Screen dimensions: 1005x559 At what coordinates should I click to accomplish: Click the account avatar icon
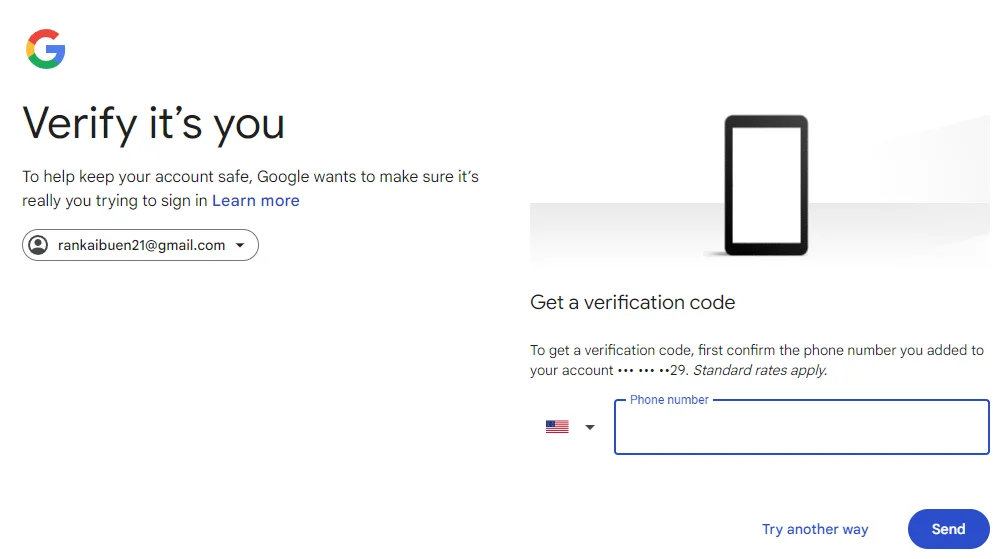pyautogui.click(x=38, y=245)
